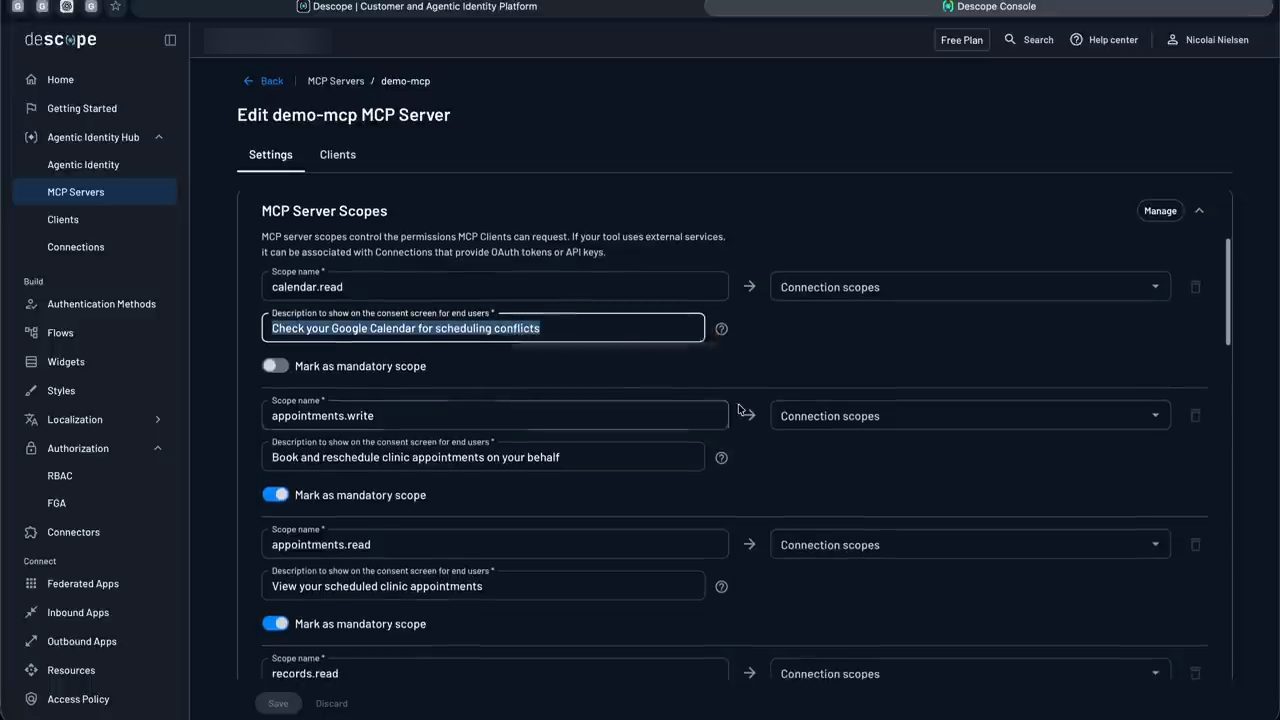Click help icon beside appointments.write description
This screenshot has height=720, width=1280.
click(722, 458)
